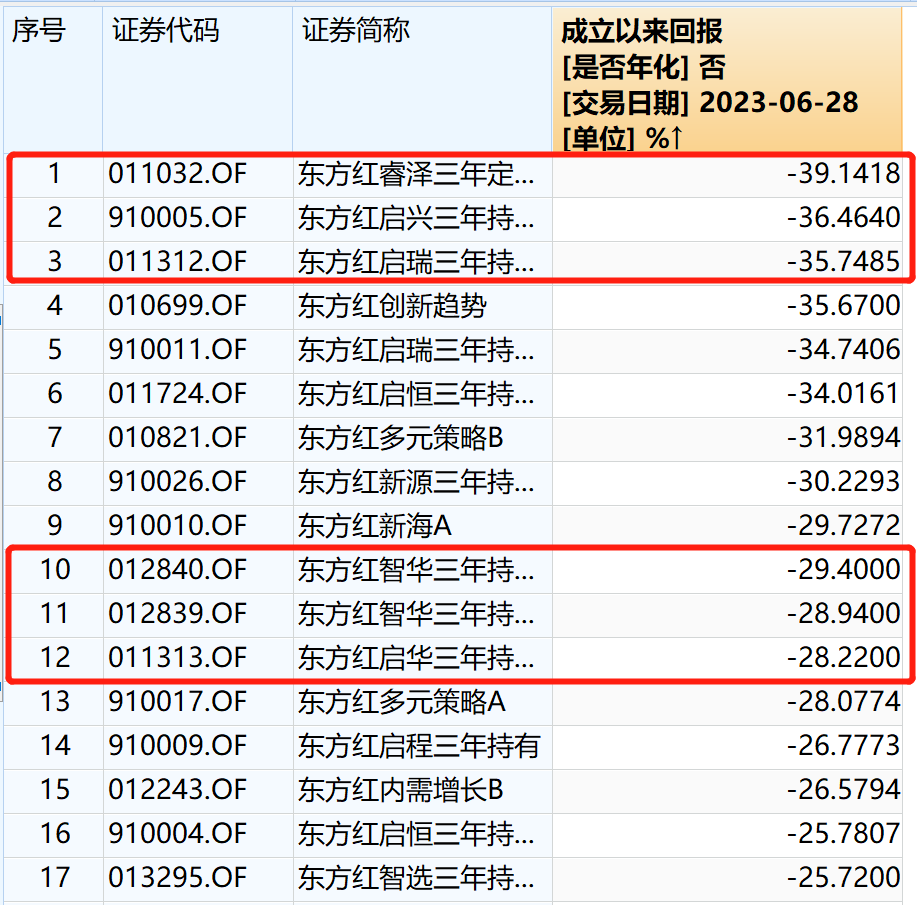The height and width of the screenshot is (905, 917).
Task: Select security code 910009.OF
Action: click(x=178, y=746)
